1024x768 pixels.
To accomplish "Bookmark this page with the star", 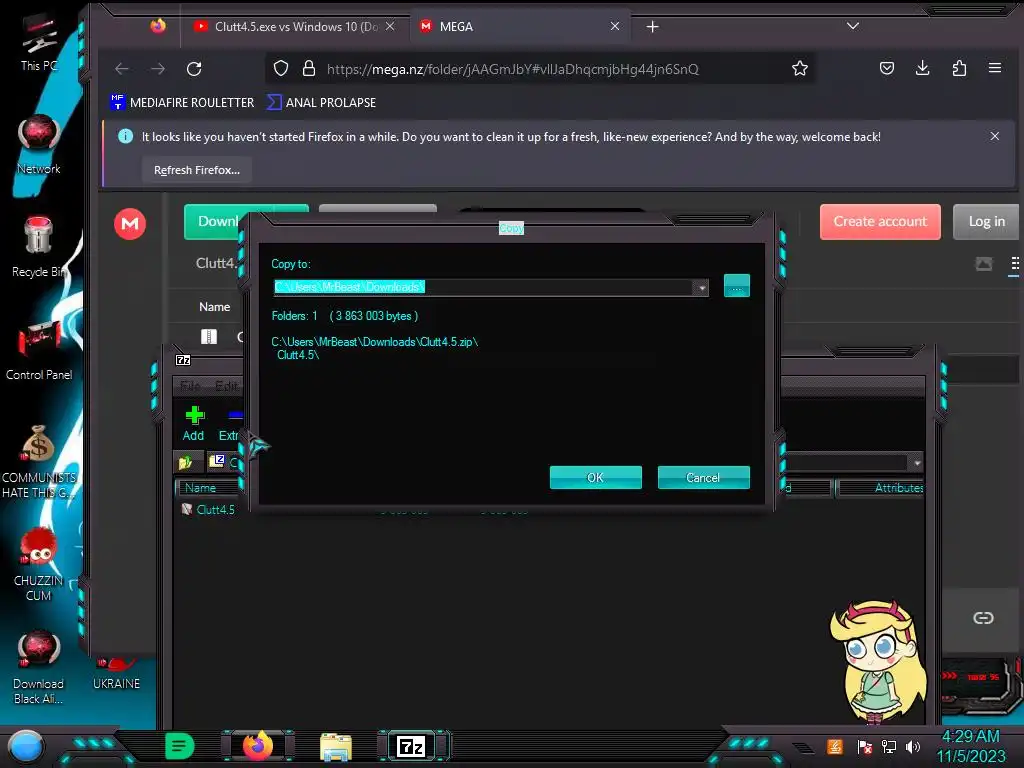I will pyautogui.click(x=799, y=69).
